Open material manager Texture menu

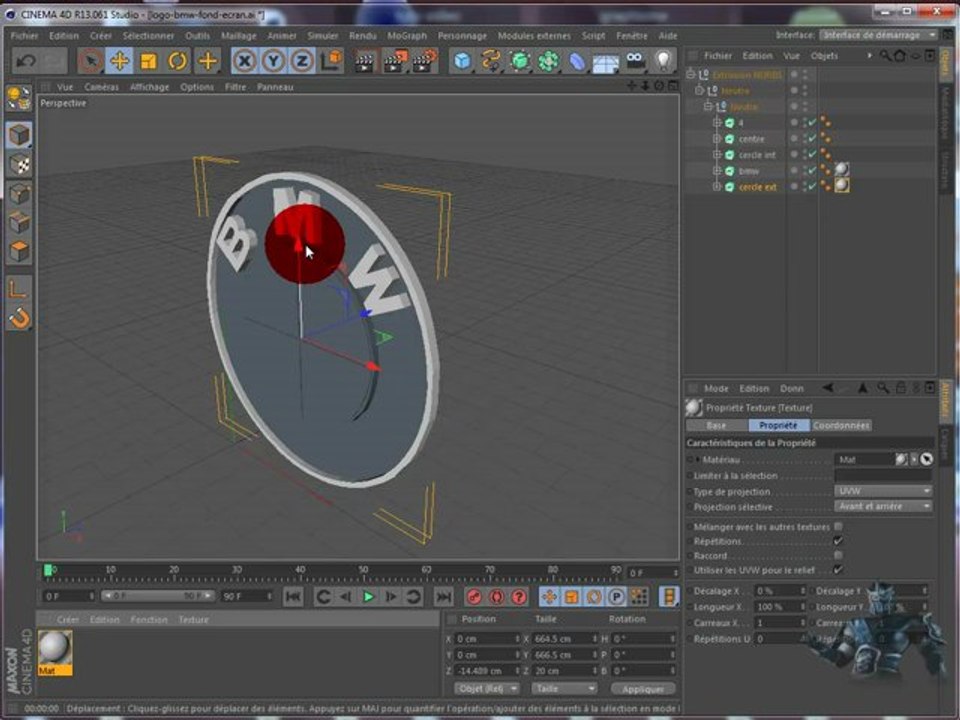pyautogui.click(x=194, y=620)
